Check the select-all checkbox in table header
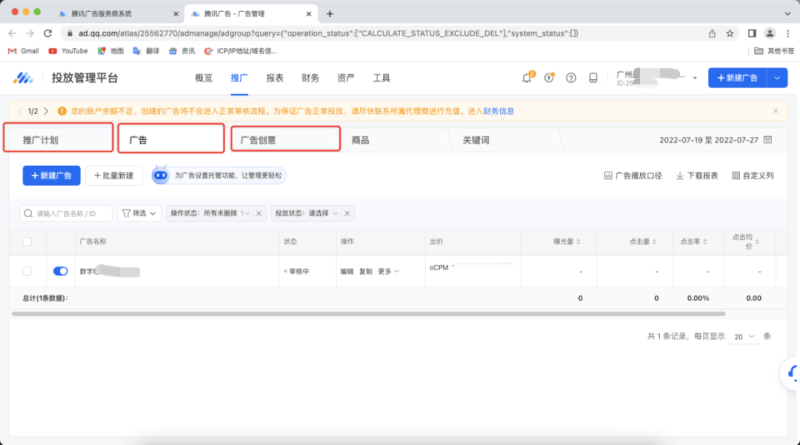 point(27,241)
